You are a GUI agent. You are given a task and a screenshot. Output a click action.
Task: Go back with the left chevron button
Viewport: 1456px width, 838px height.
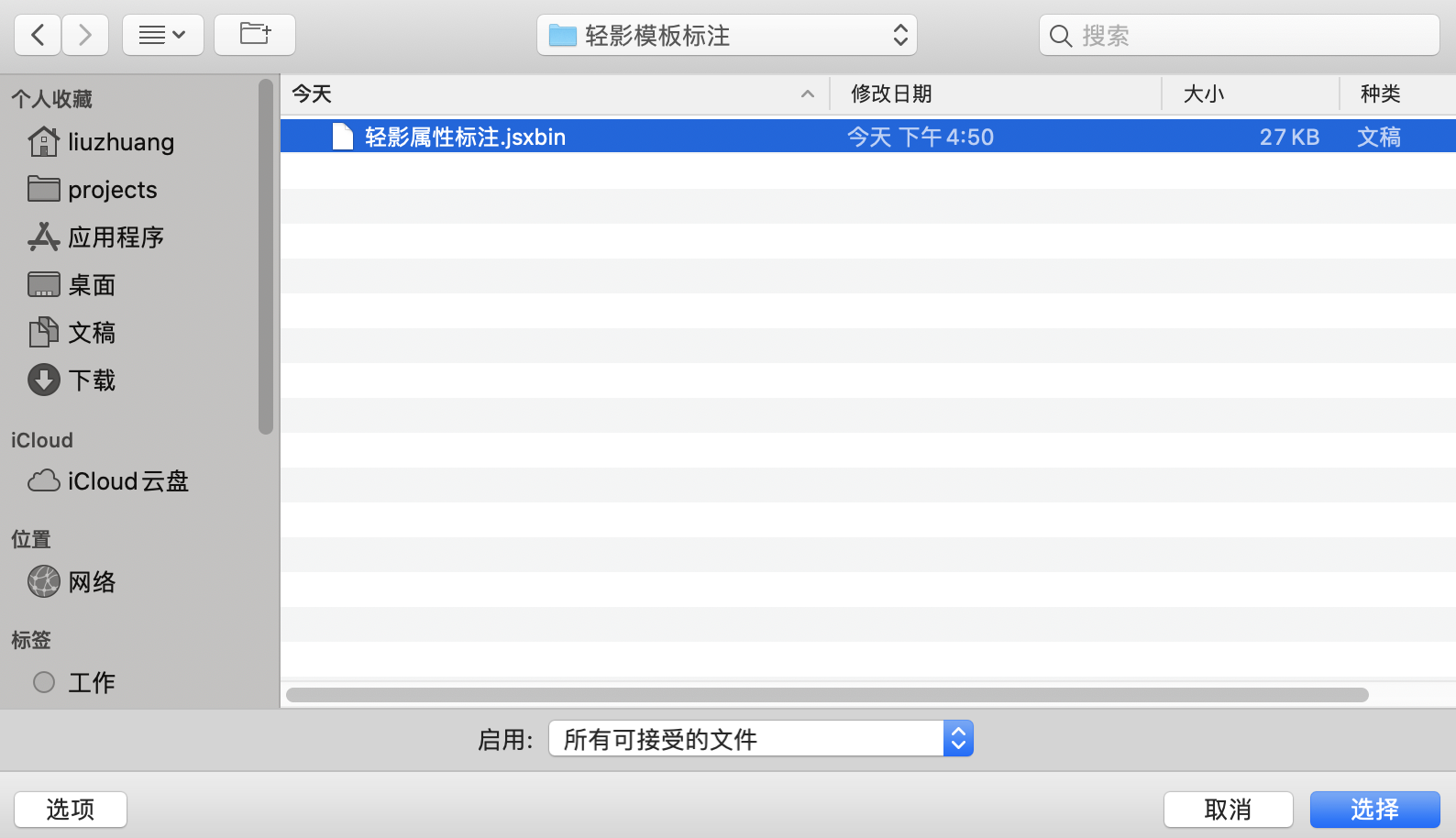click(38, 35)
